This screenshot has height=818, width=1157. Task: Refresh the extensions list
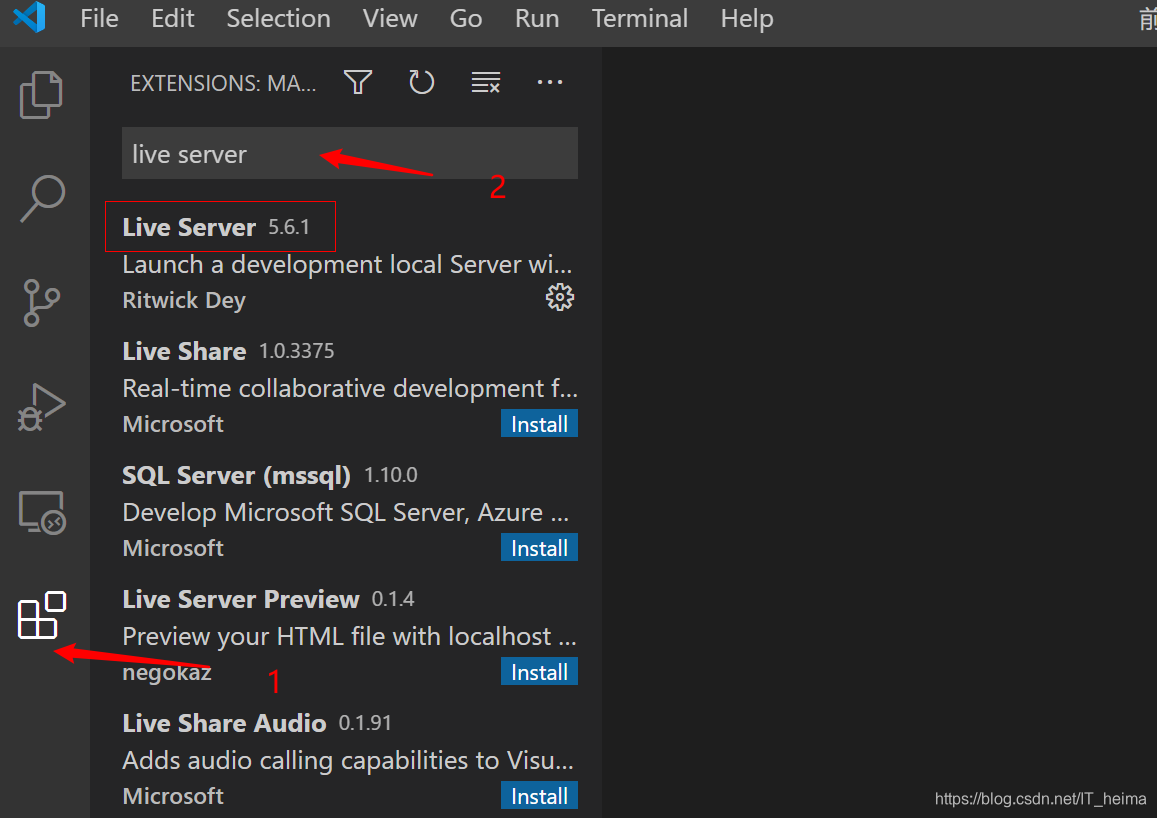[421, 82]
